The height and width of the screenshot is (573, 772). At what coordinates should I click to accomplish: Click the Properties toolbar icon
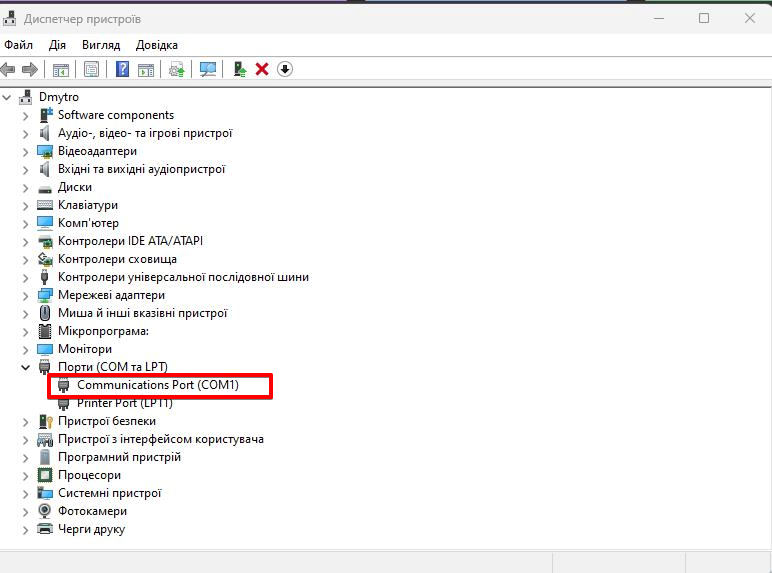click(92, 69)
